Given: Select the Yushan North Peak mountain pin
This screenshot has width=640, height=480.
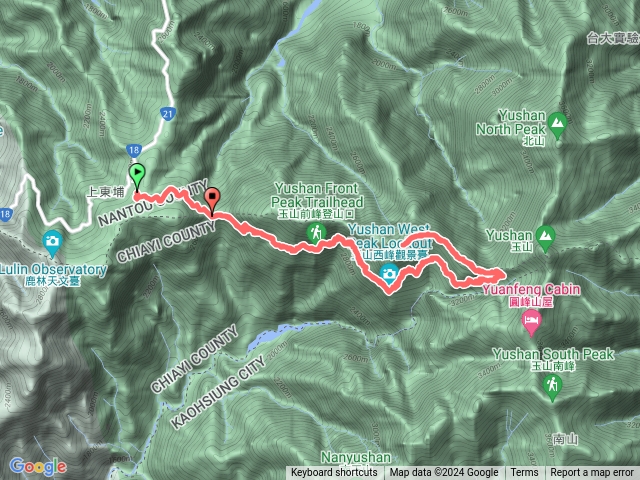Looking at the screenshot, I should (x=557, y=124).
